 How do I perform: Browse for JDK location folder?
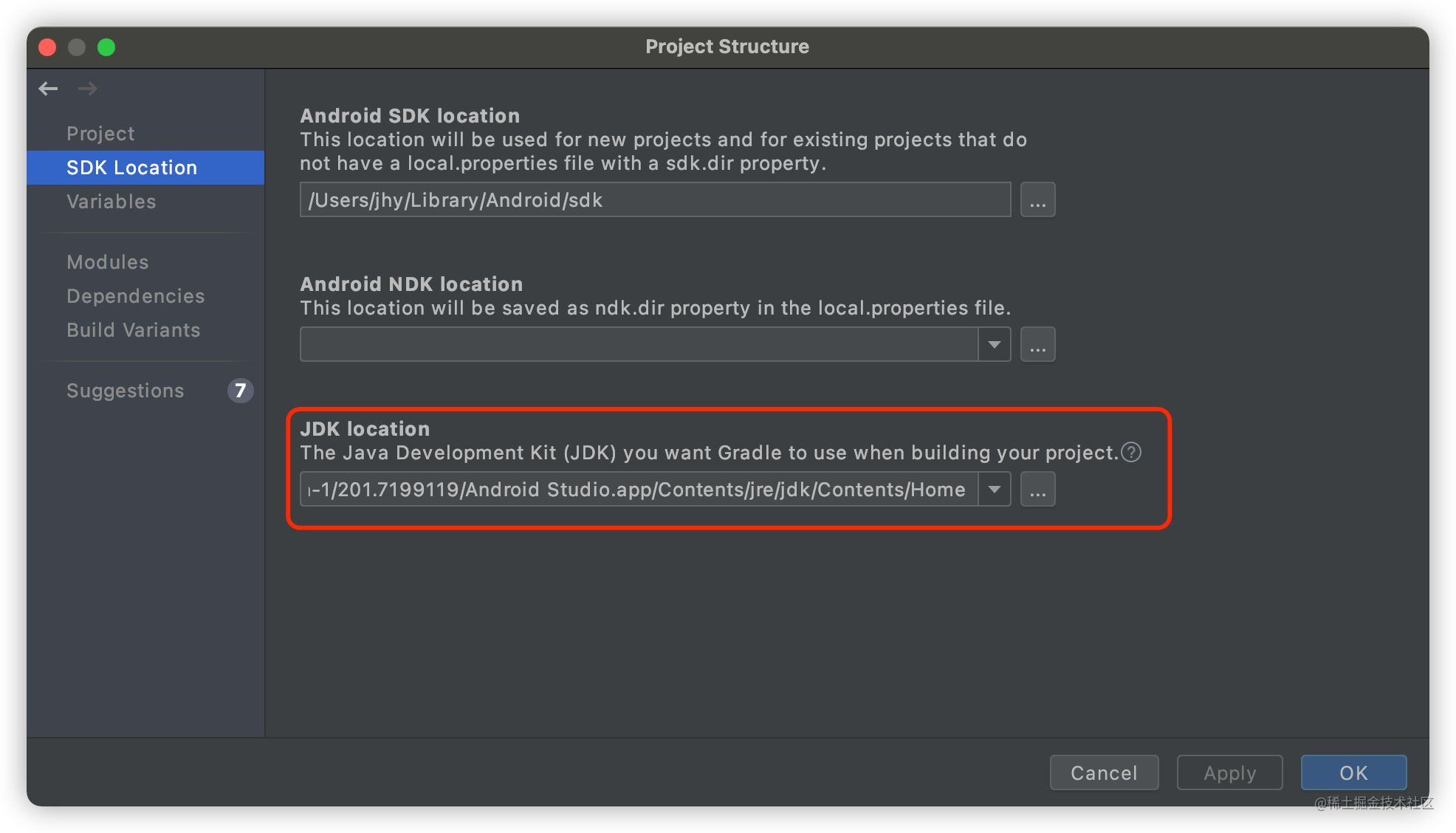(x=1037, y=490)
